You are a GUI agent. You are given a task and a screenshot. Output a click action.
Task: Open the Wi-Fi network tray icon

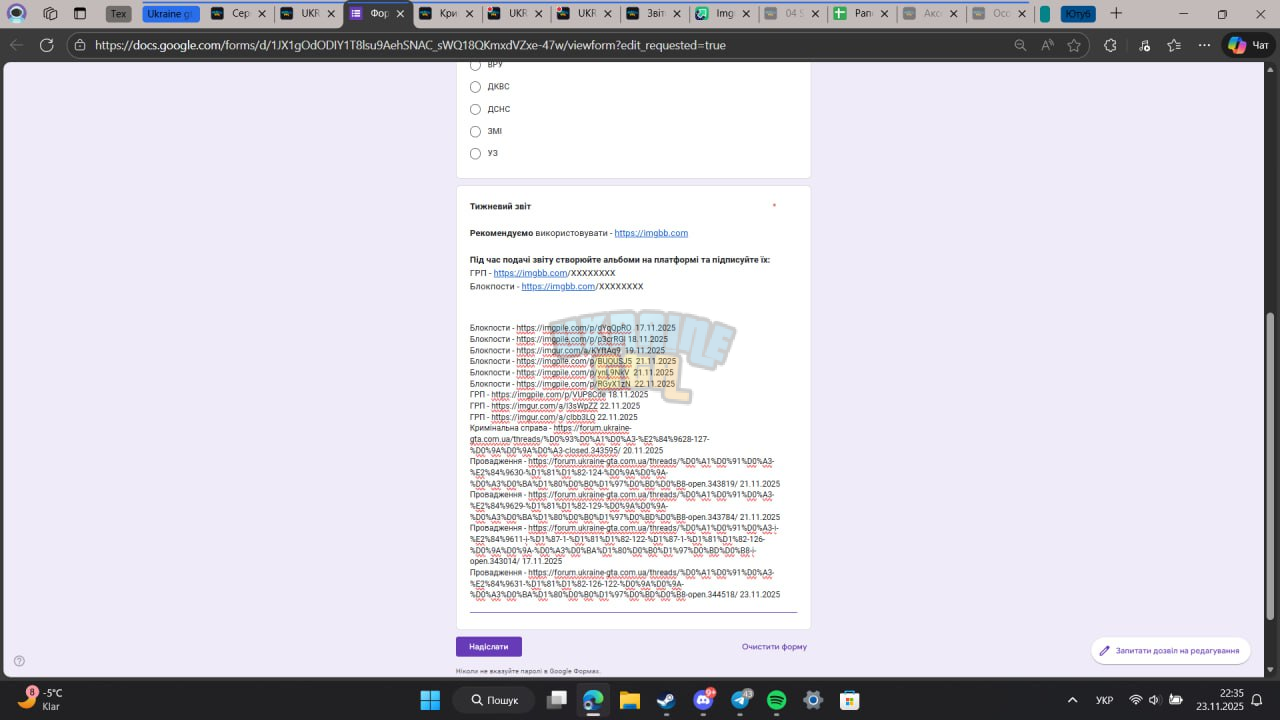pyautogui.click(x=1135, y=700)
